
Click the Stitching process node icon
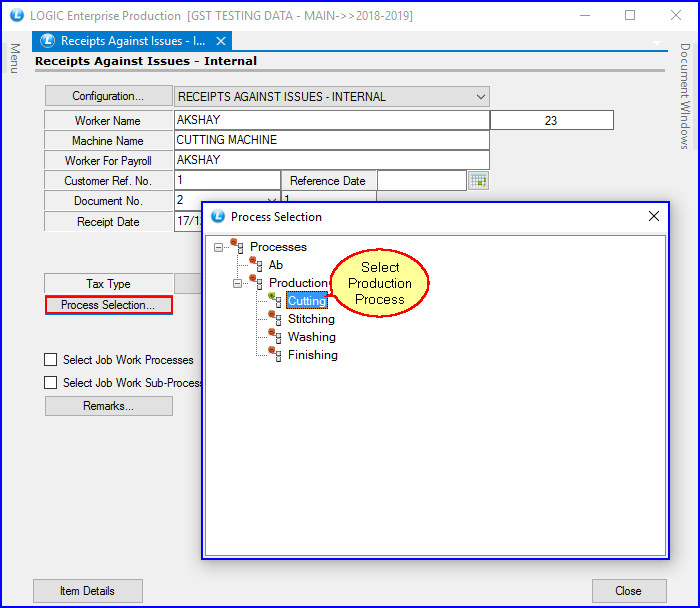tap(274, 317)
